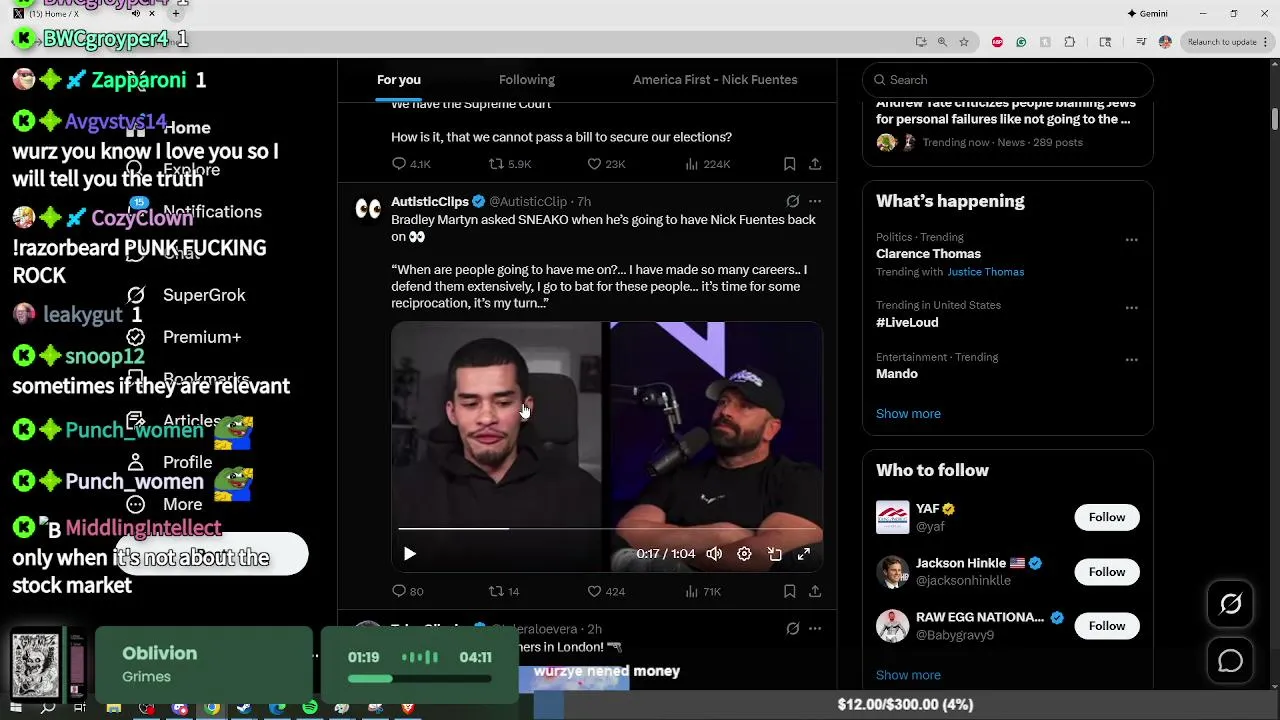Follow RAW EGG NATIONALIST account
1280x720 pixels.
tap(1107, 626)
